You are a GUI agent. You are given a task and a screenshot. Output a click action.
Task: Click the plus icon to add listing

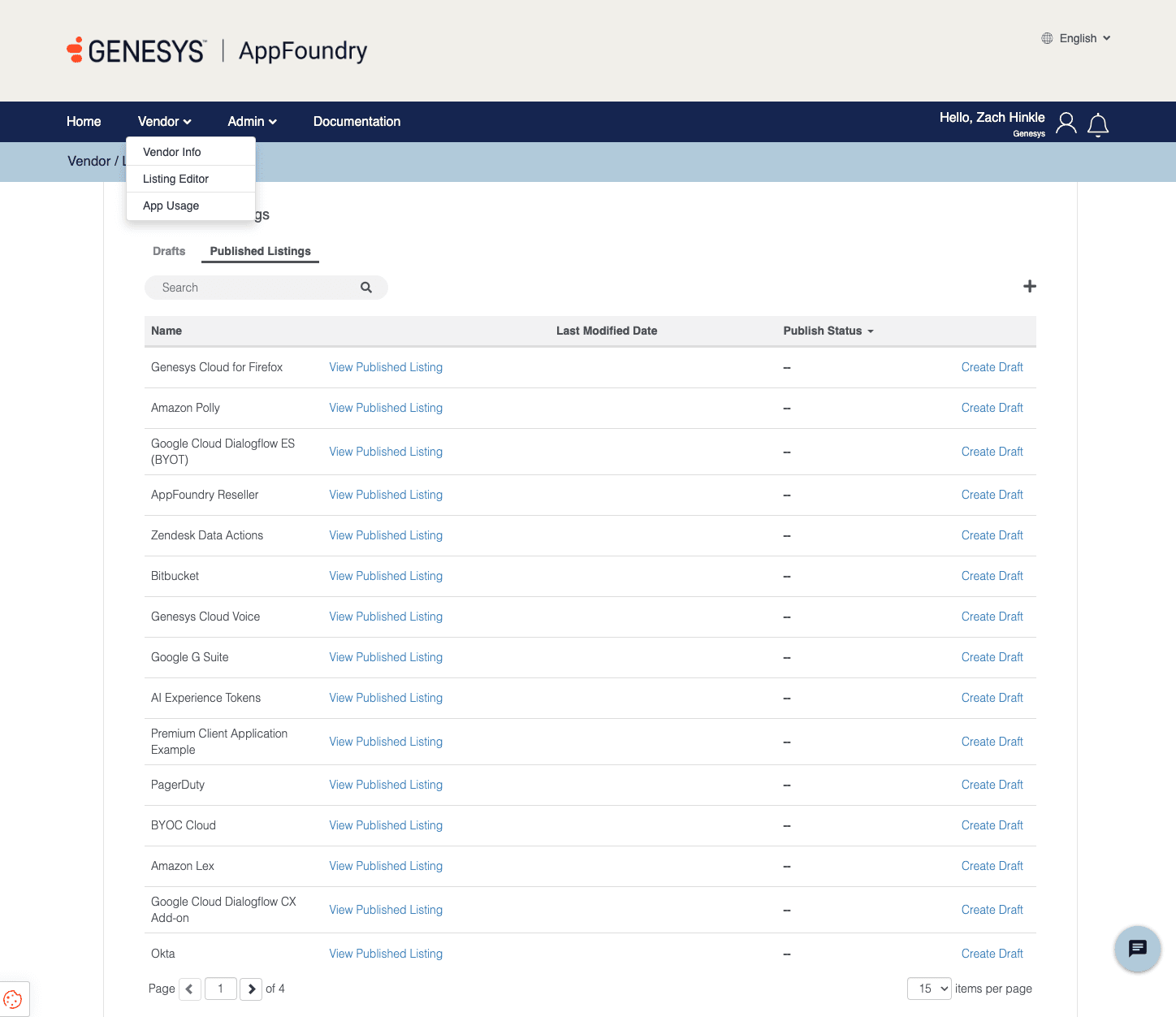click(x=1029, y=287)
